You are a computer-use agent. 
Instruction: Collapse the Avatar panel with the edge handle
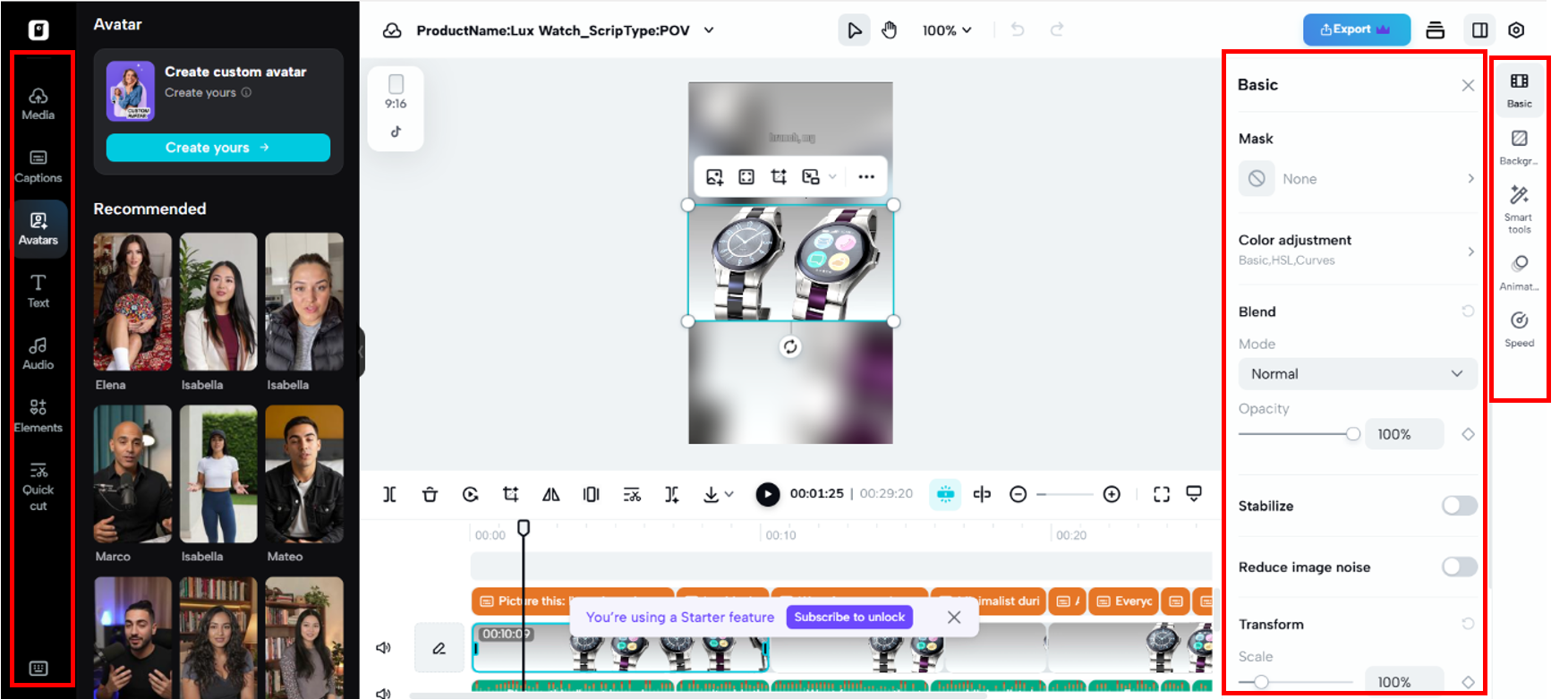click(362, 351)
